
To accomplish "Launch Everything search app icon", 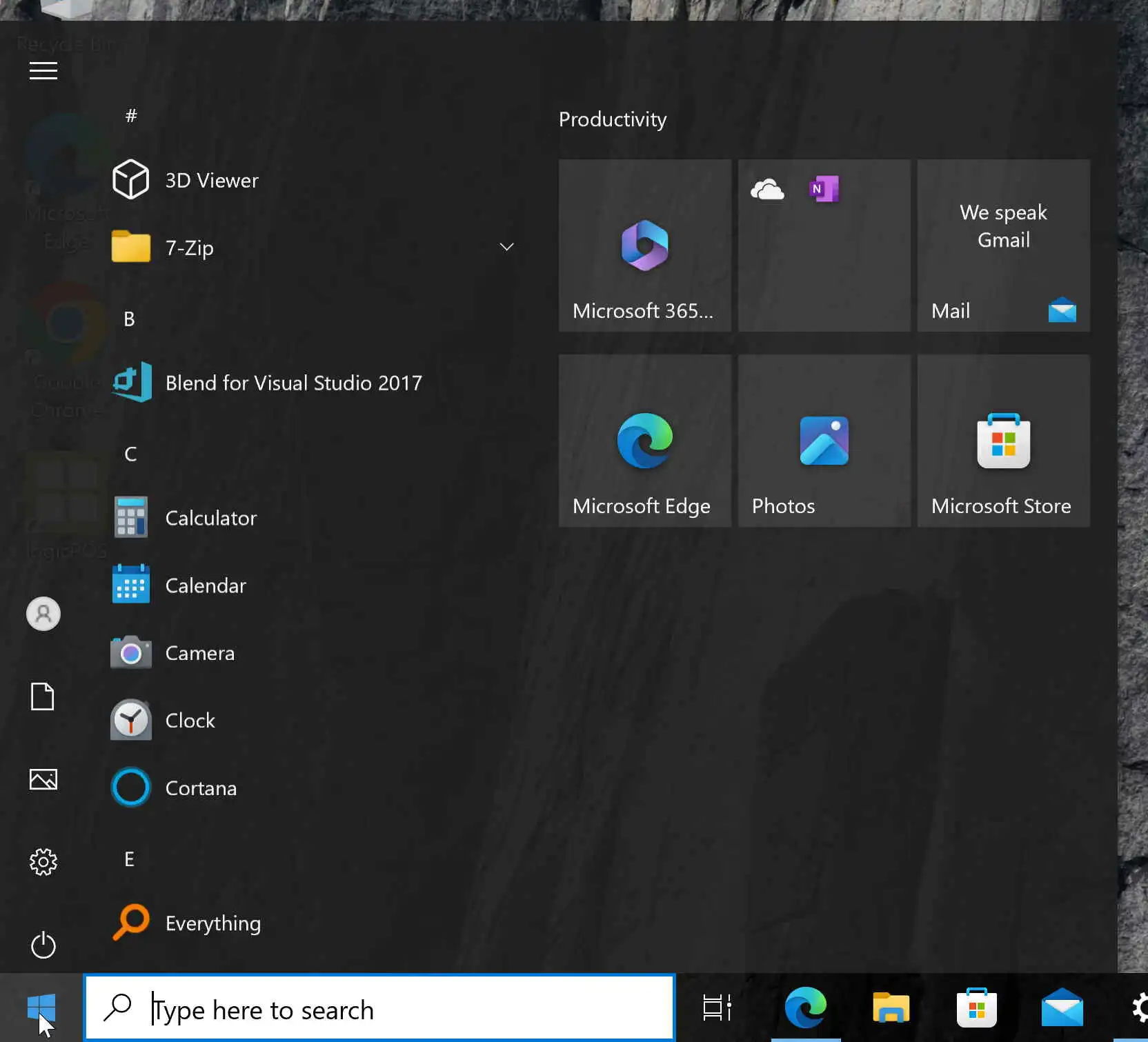I will tap(130, 922).
